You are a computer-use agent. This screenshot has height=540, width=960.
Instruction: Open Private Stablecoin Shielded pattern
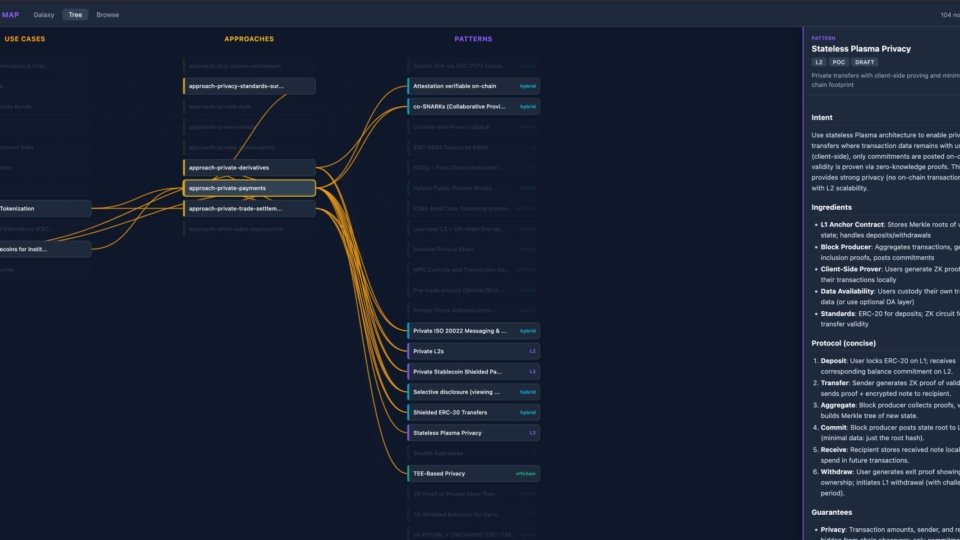click(473, 372)
